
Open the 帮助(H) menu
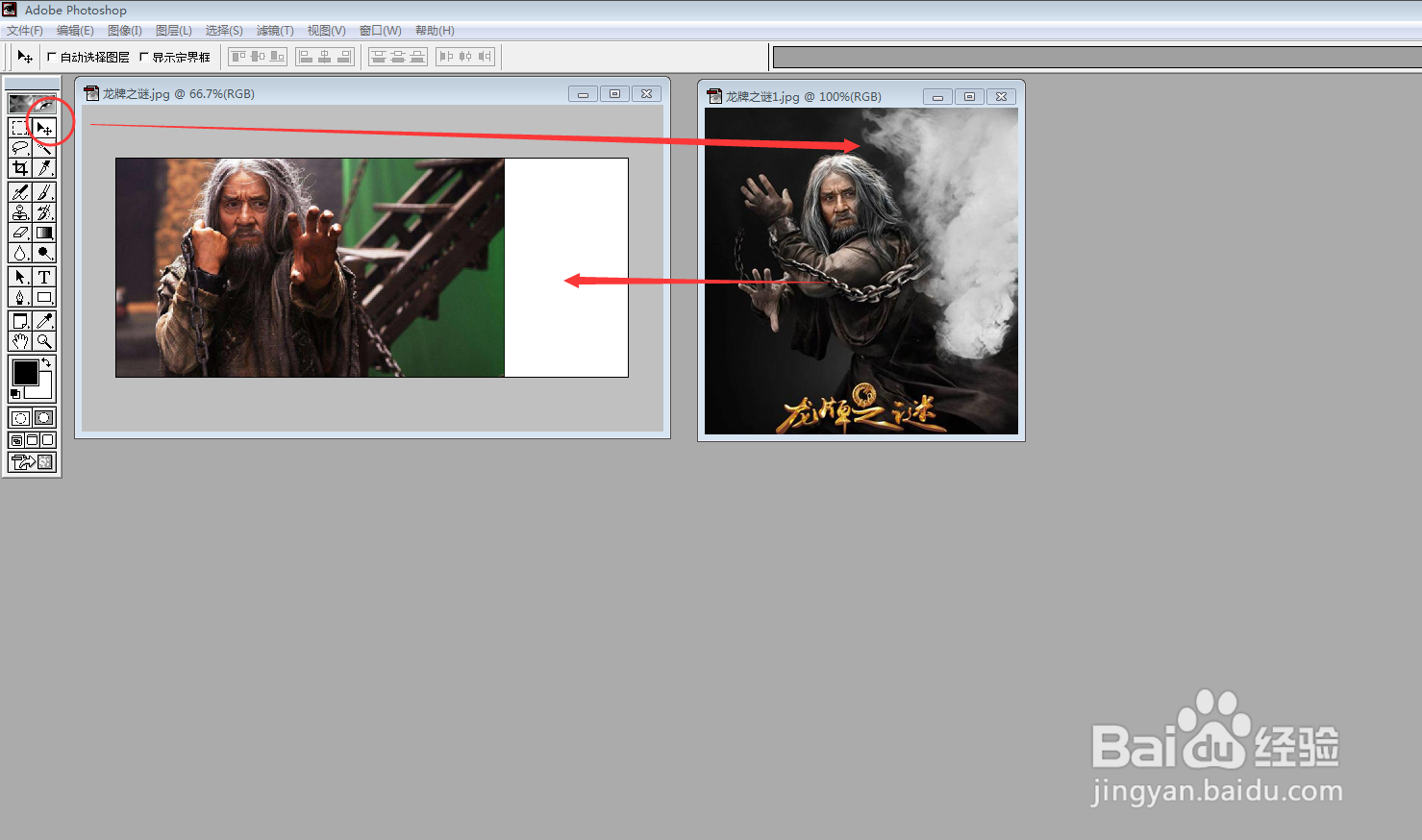(x=435, y=31)
